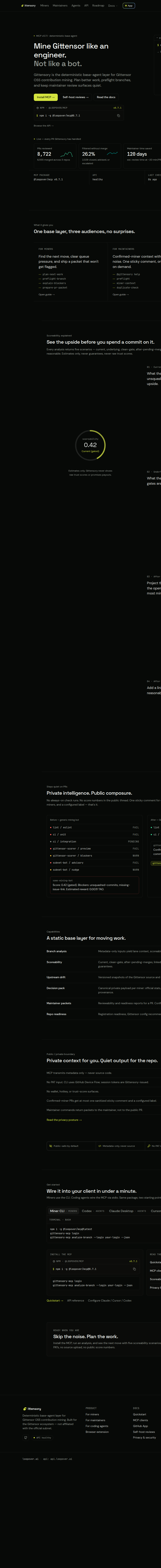Open the guide link in the For Miners card
Screen dimensions: 161x1568
coord(47,295)
